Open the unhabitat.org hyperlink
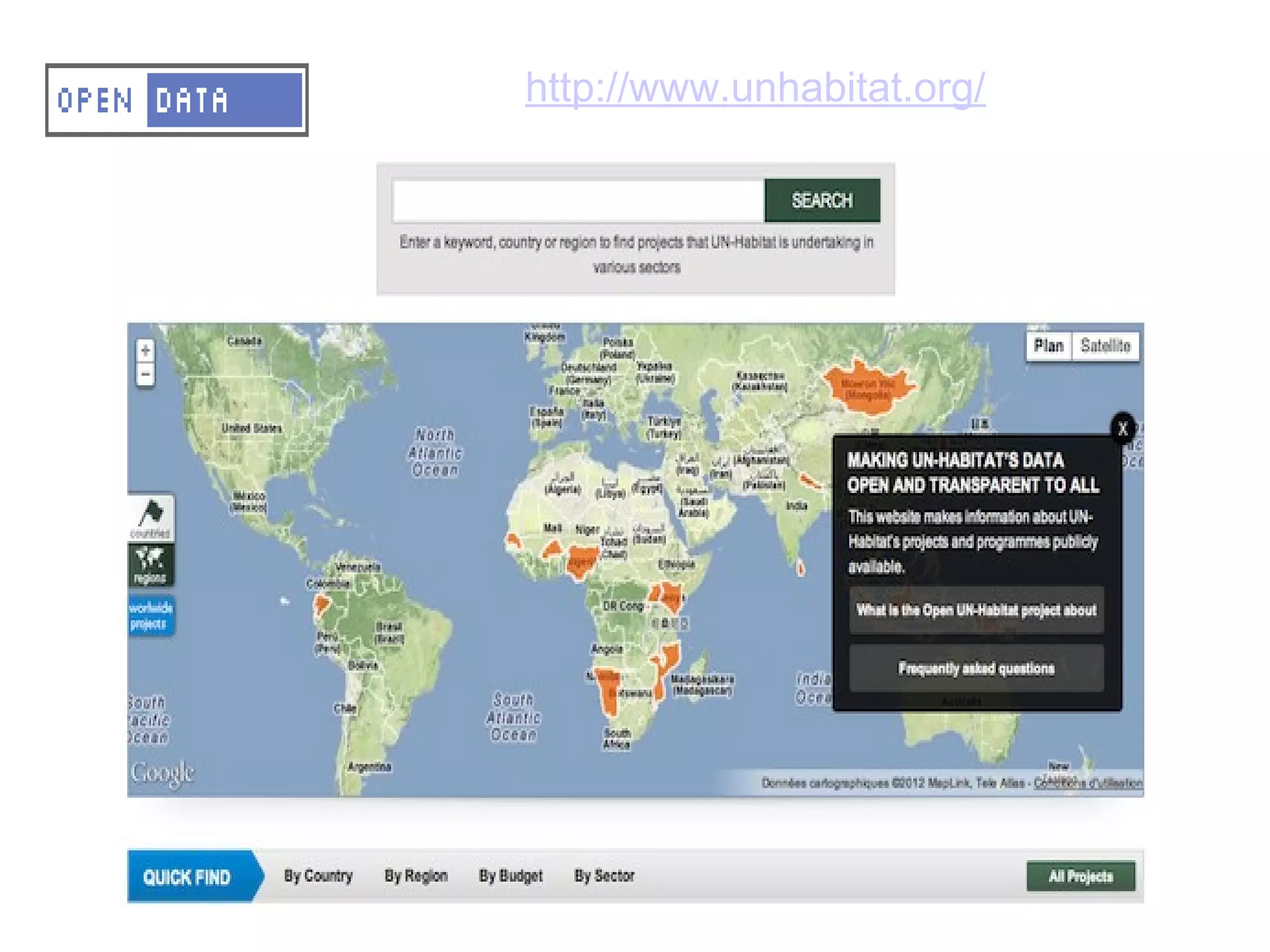Viewport: 1270px width, 952px height. (x=755, y=87)
